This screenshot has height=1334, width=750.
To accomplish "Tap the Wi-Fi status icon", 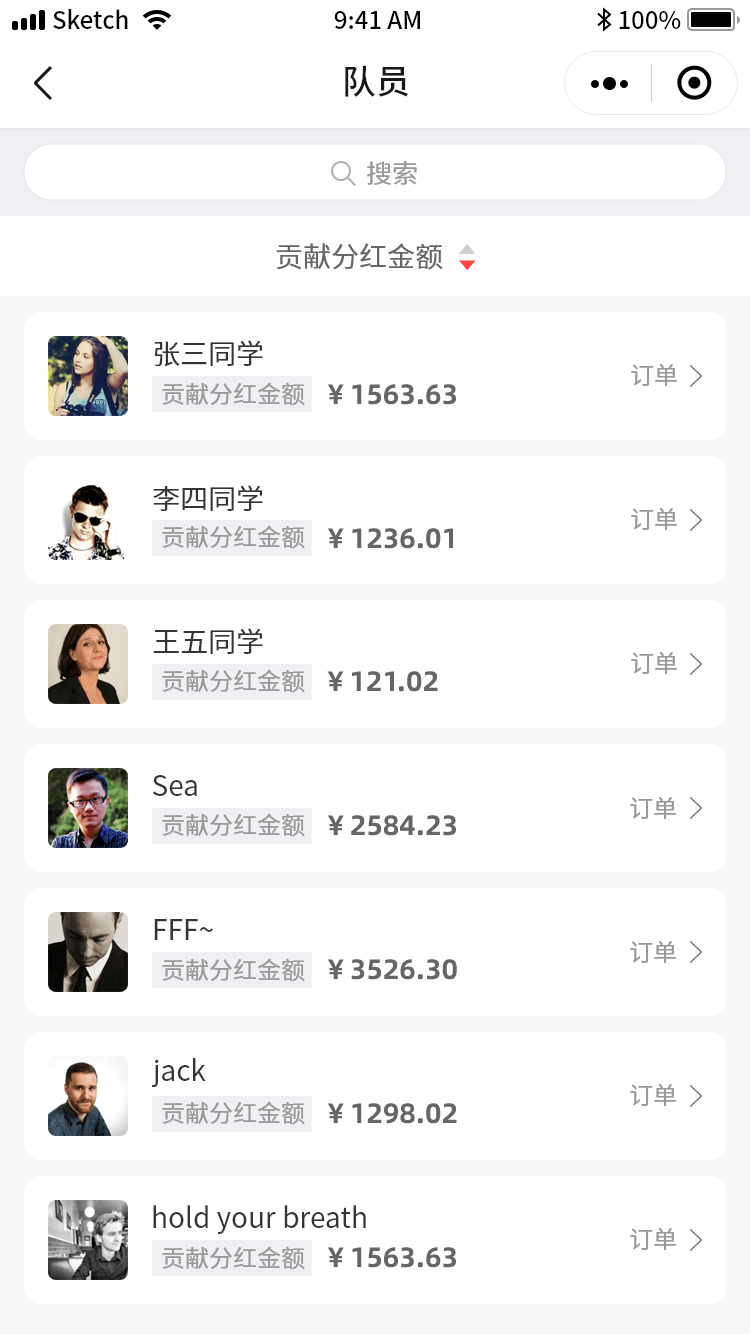I will coord(157,20).
